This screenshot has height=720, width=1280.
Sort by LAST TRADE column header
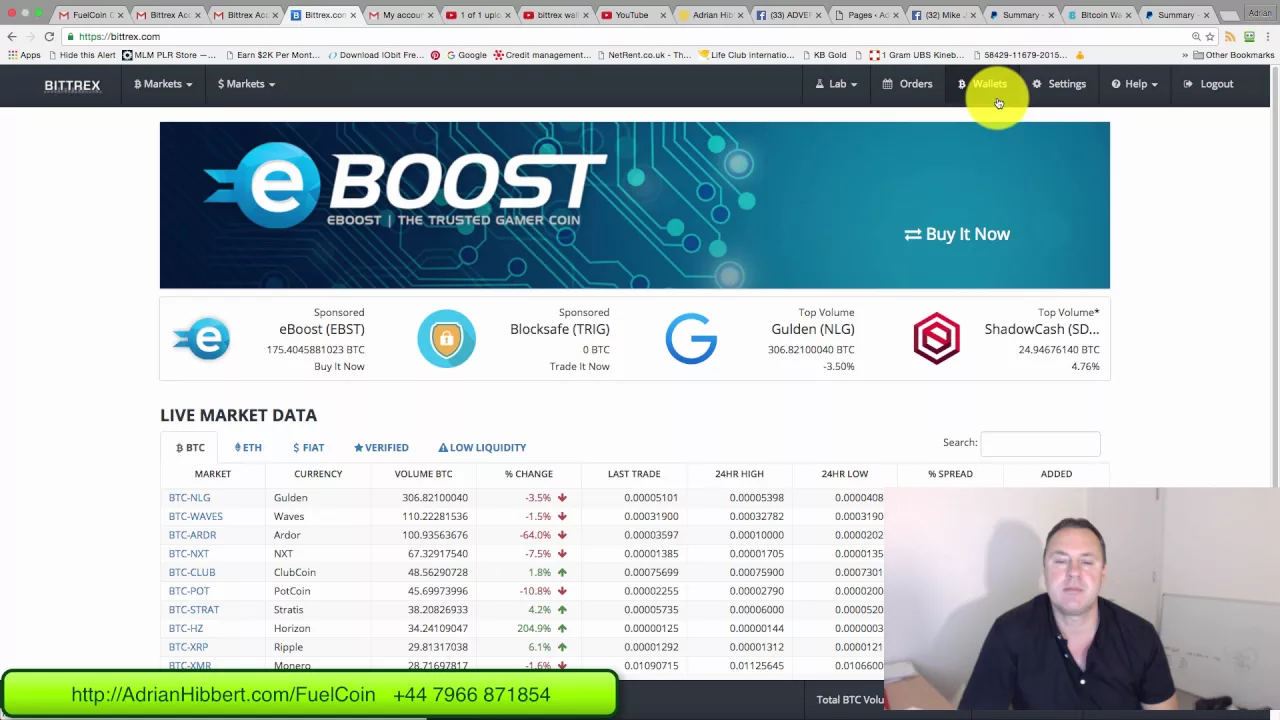(634, 474)
